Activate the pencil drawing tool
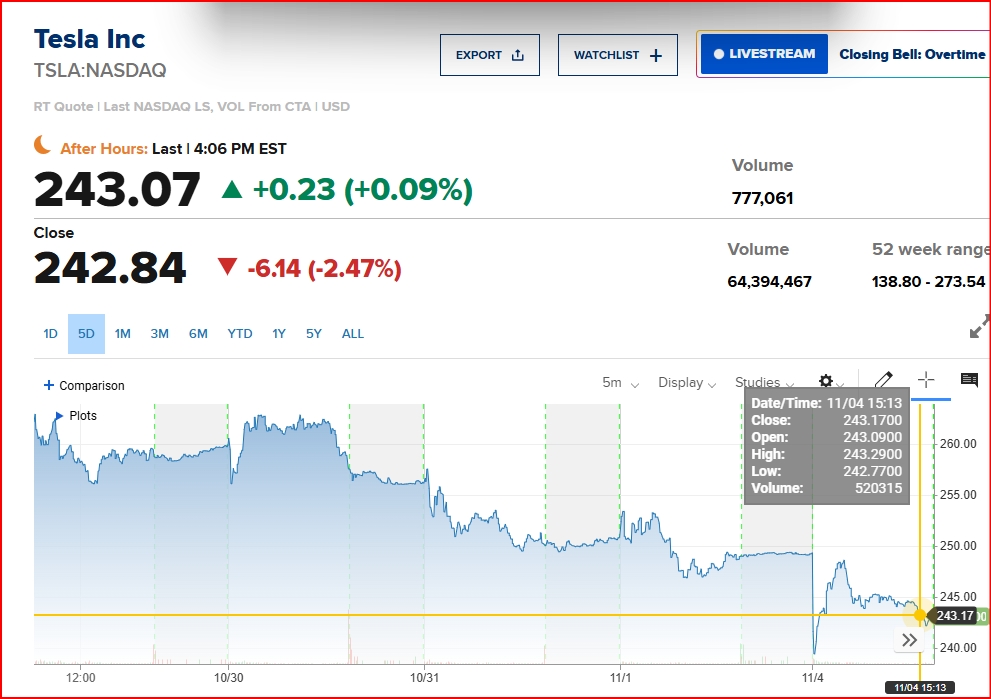 (x=884, y=380)
